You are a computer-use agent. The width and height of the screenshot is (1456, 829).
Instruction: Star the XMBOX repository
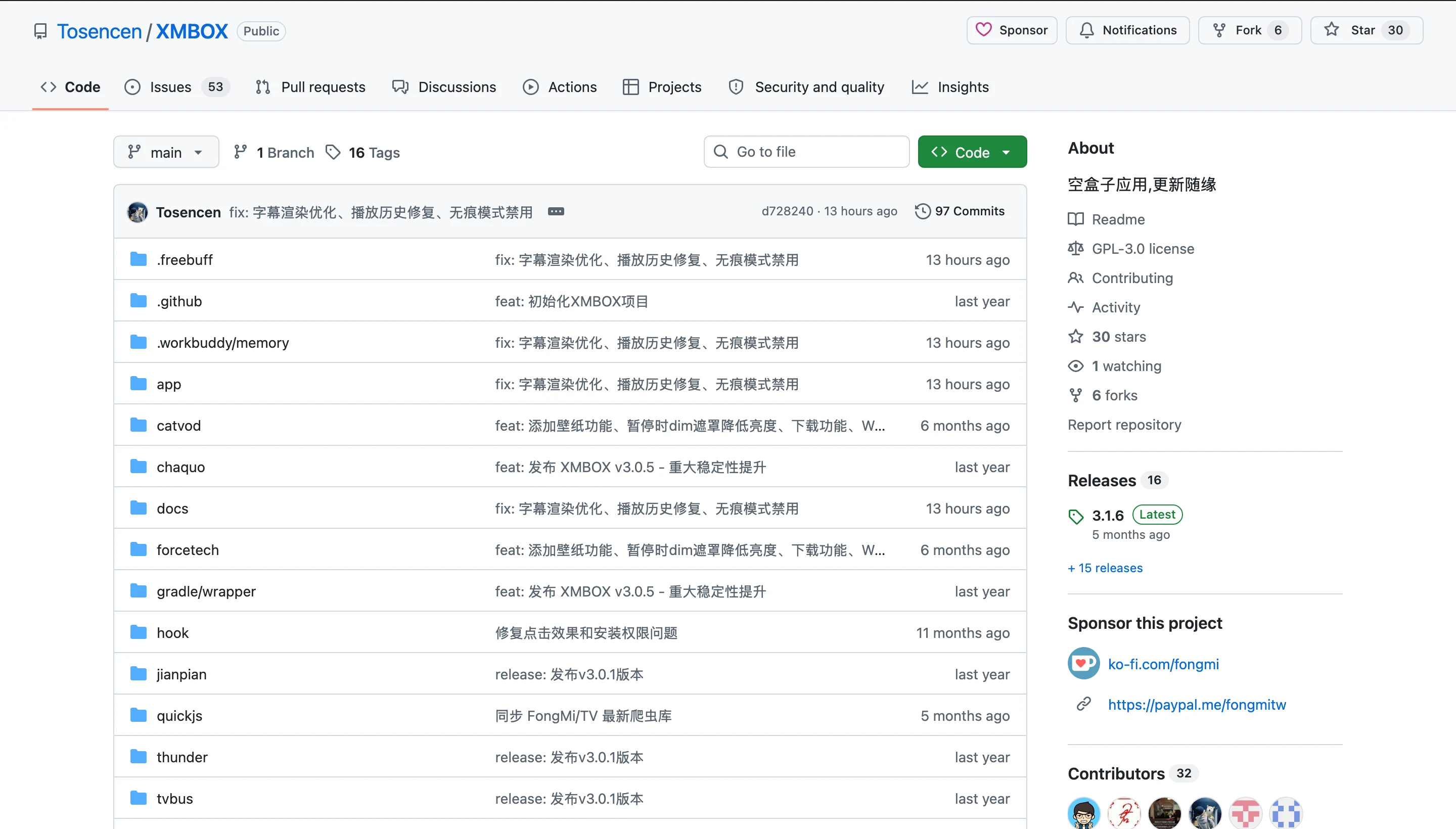[1367, 30]
